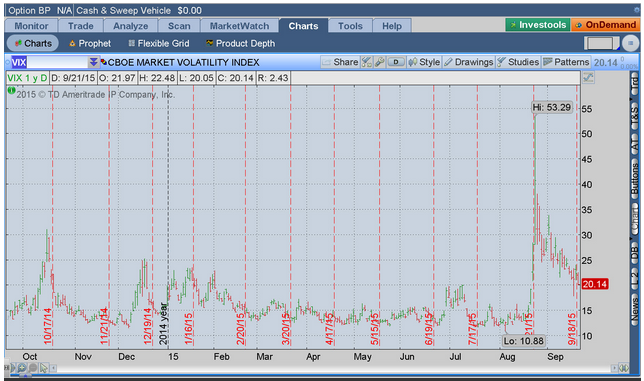Open the Drawings pencil menu
Screen dimensions: 644x381
click(x=469, y=62)
